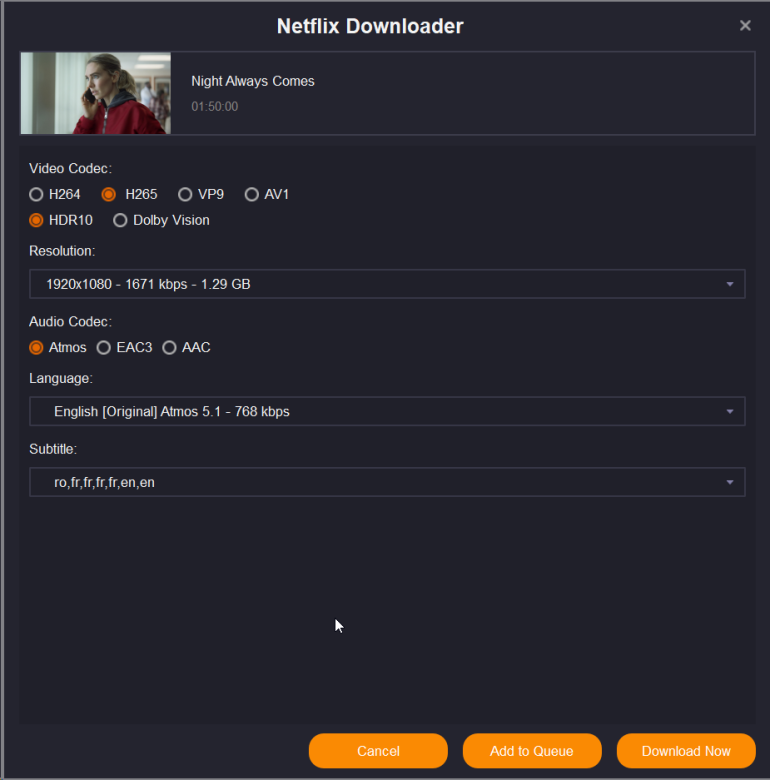Screen dimensions: 770x780
Task: Click the Audio Codec label
Action: click(x=70, y=322)
